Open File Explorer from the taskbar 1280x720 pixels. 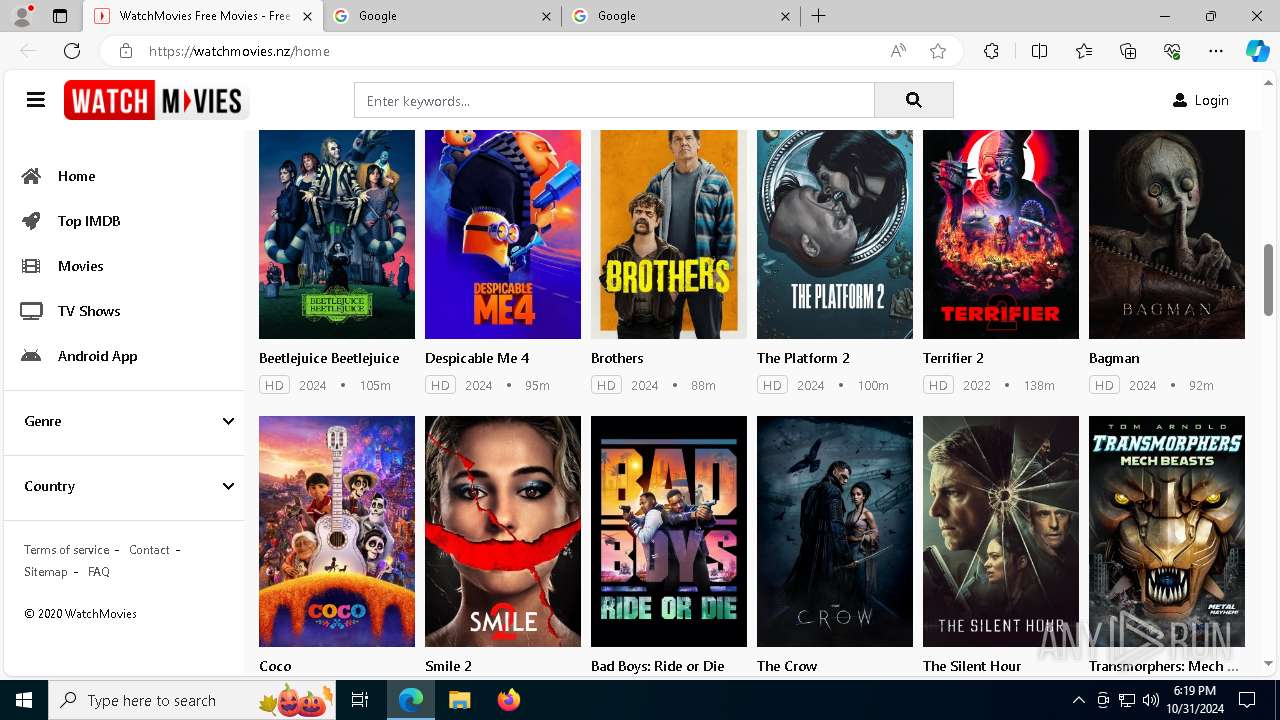[x=459, y=700]
